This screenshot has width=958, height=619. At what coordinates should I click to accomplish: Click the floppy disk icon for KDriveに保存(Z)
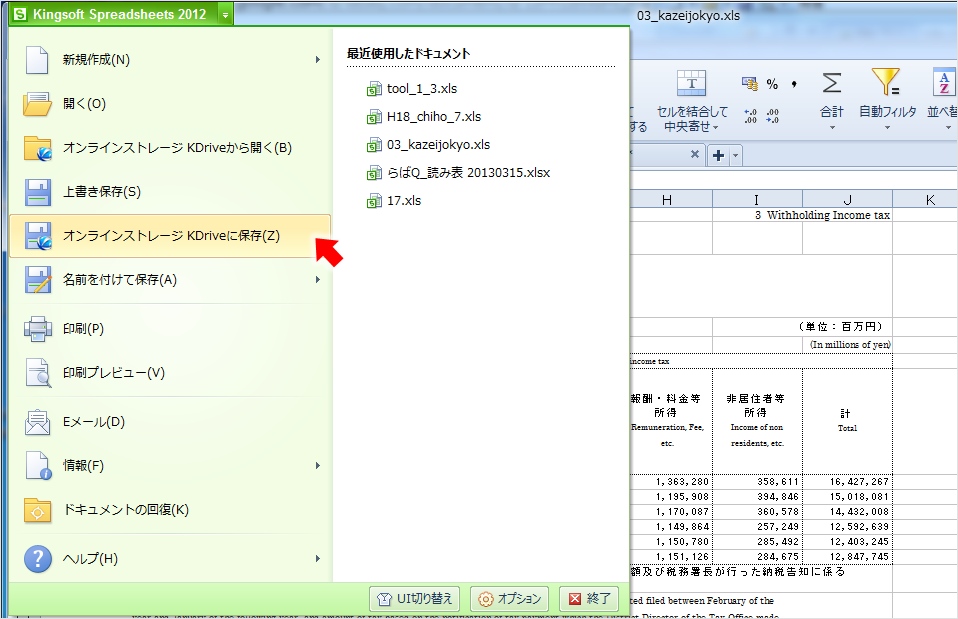[38, 236]
